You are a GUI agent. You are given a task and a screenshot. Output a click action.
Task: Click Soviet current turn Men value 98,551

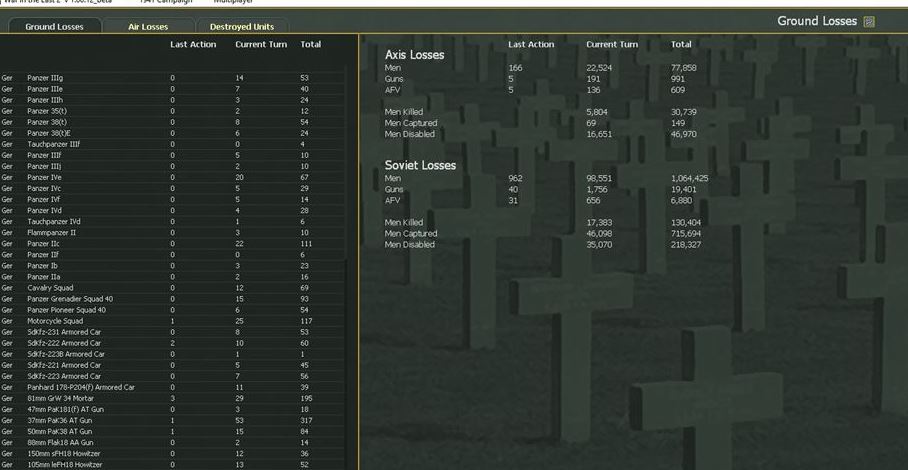click(599, 178)
